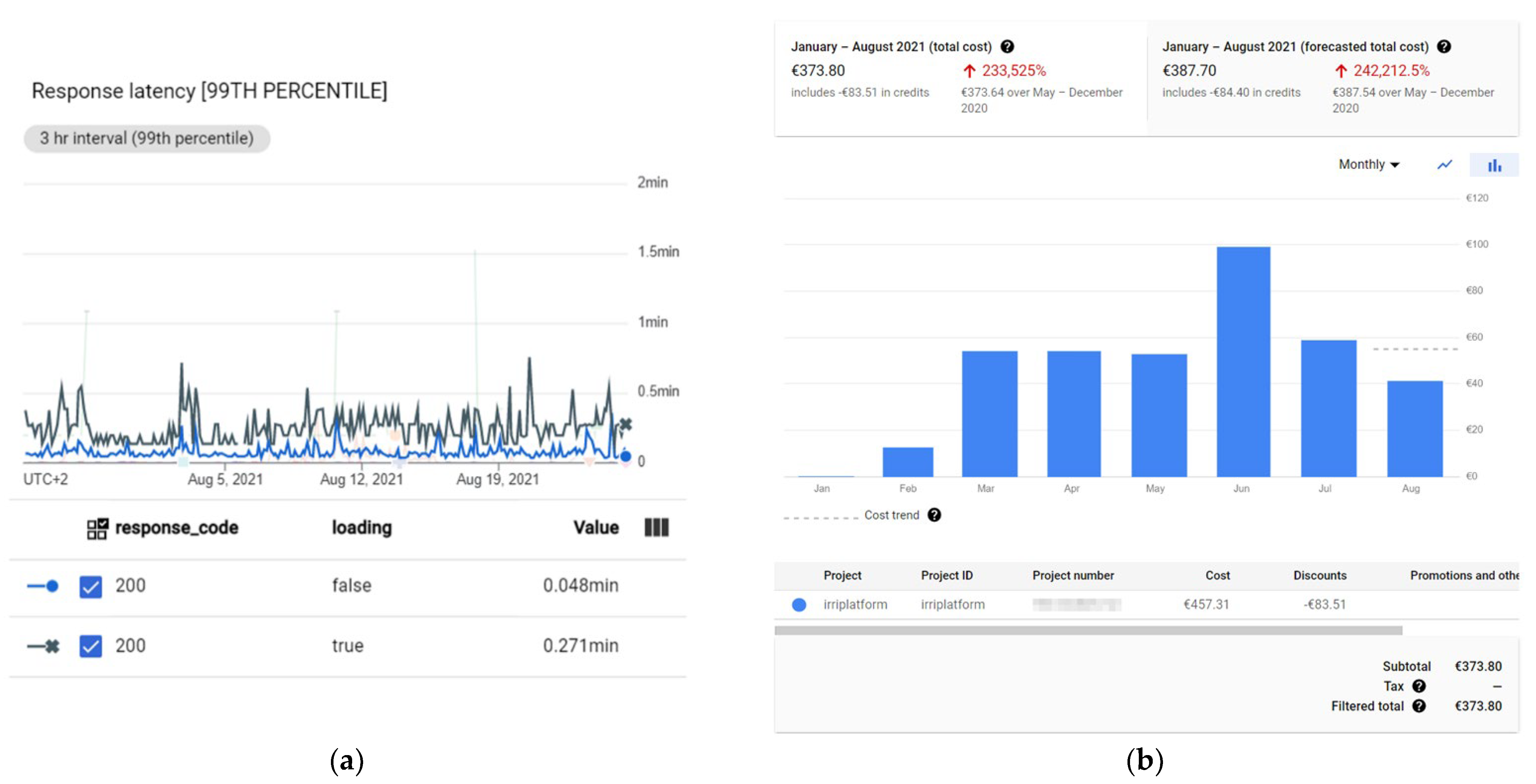Click the horizontal table scrollbar
This screenshot has width=1536, height=784.
[1088, 631]
